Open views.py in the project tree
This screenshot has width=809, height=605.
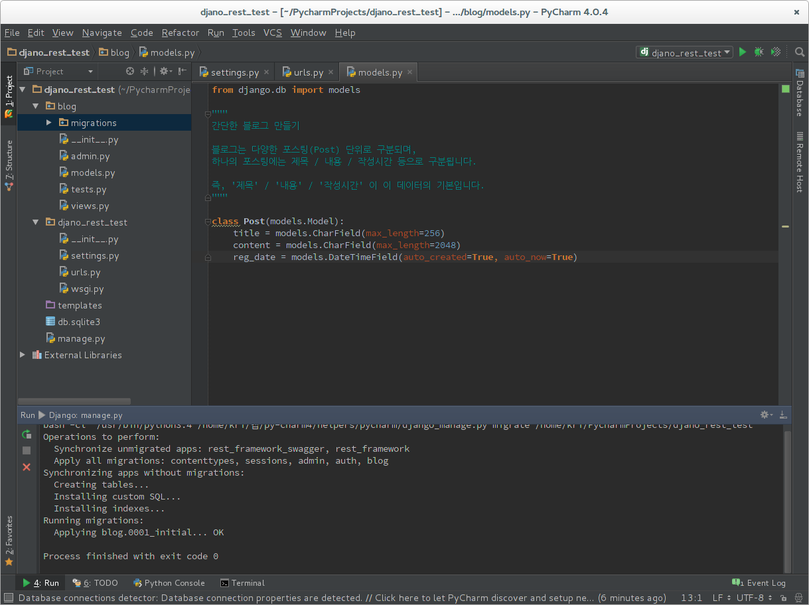point(84,206)
